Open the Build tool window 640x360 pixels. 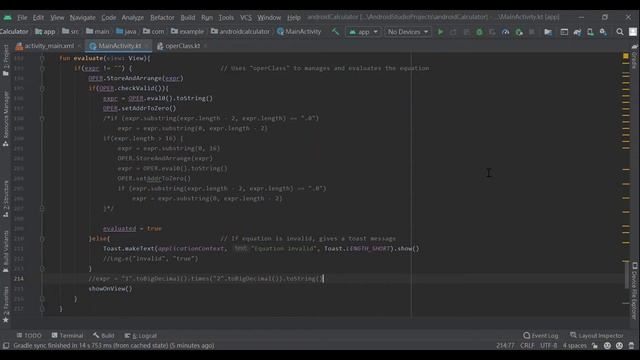[x=104, y=336]
